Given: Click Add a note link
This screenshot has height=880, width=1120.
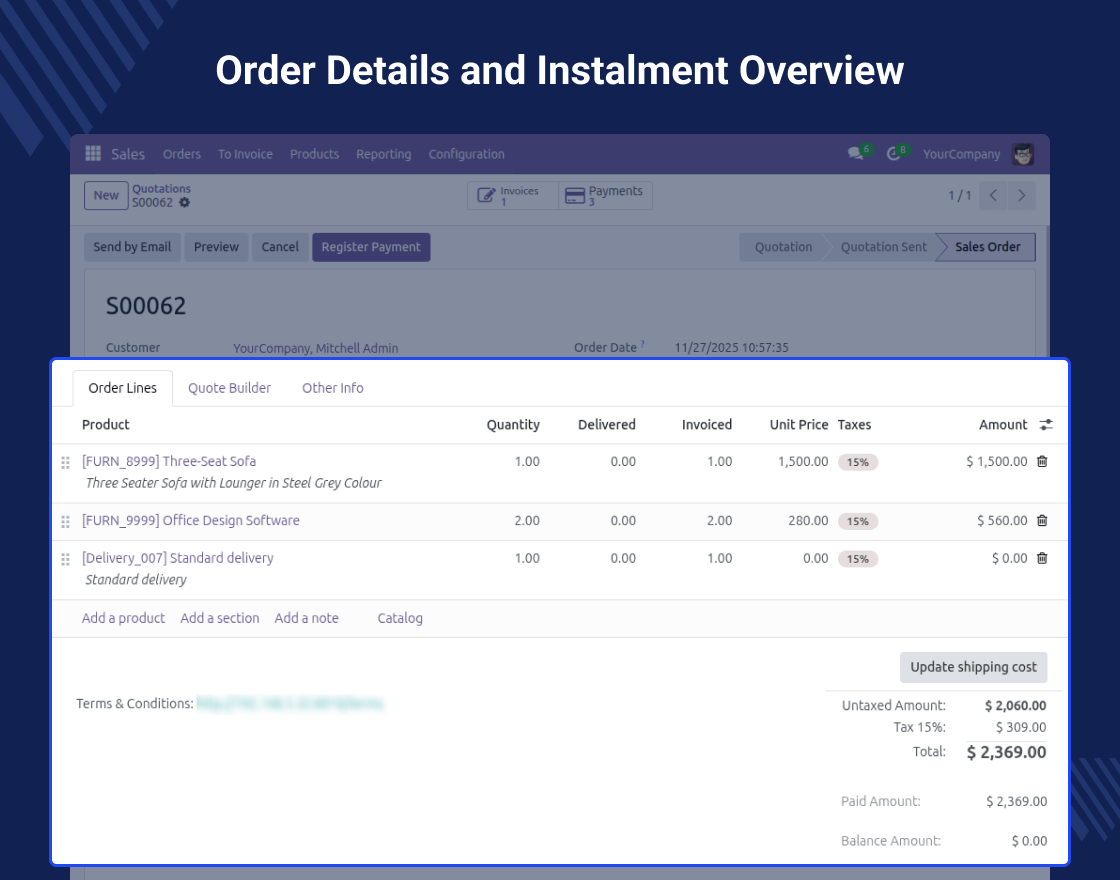Looking at the screenshot, I should (x=306, y=618).
